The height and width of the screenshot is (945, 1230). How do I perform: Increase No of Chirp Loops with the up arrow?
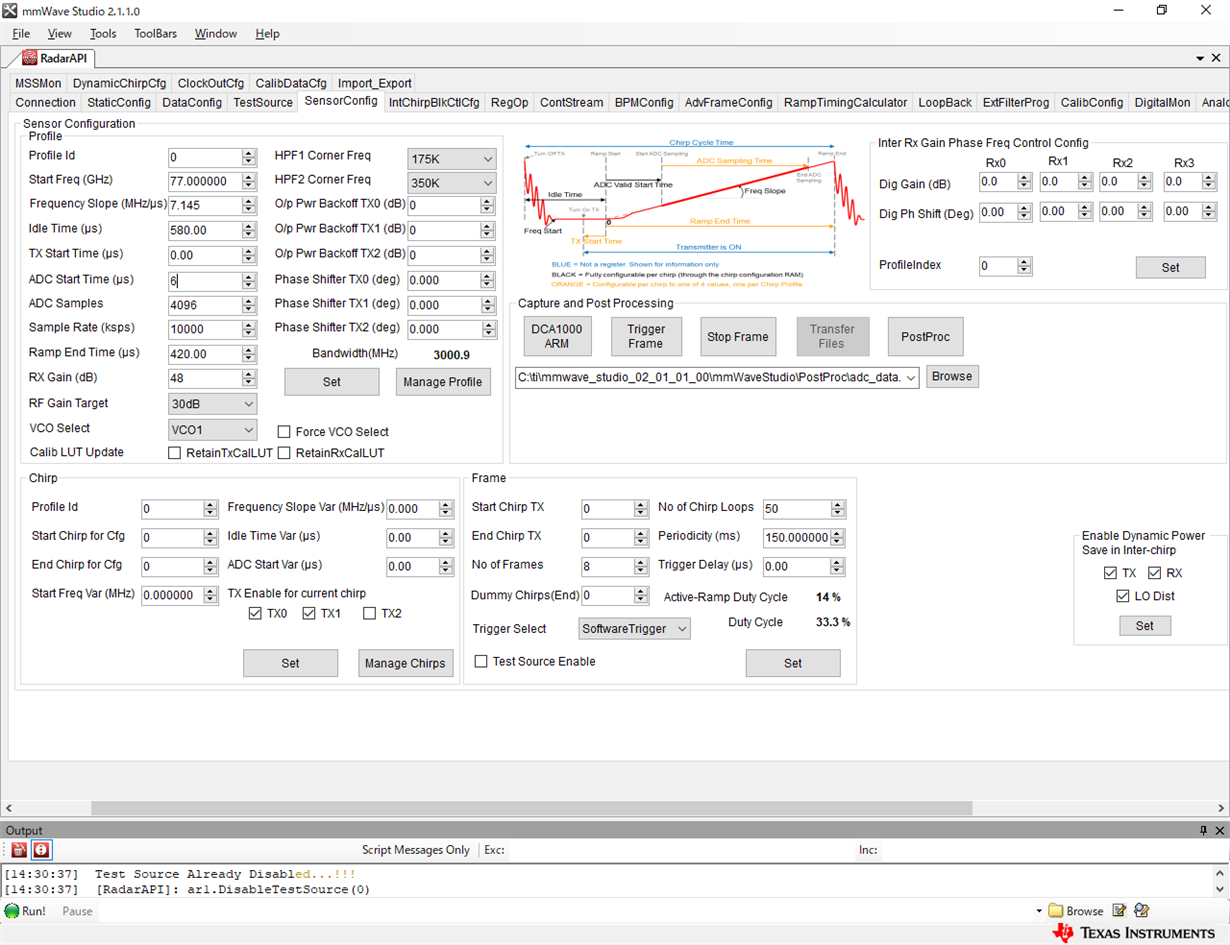[x=838, y=504]
